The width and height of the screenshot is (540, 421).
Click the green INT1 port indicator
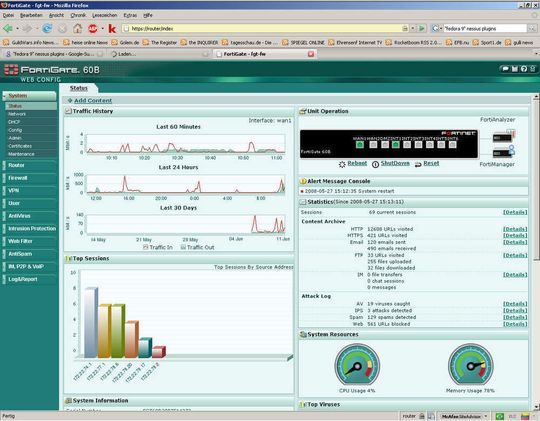tap(396, 144)
